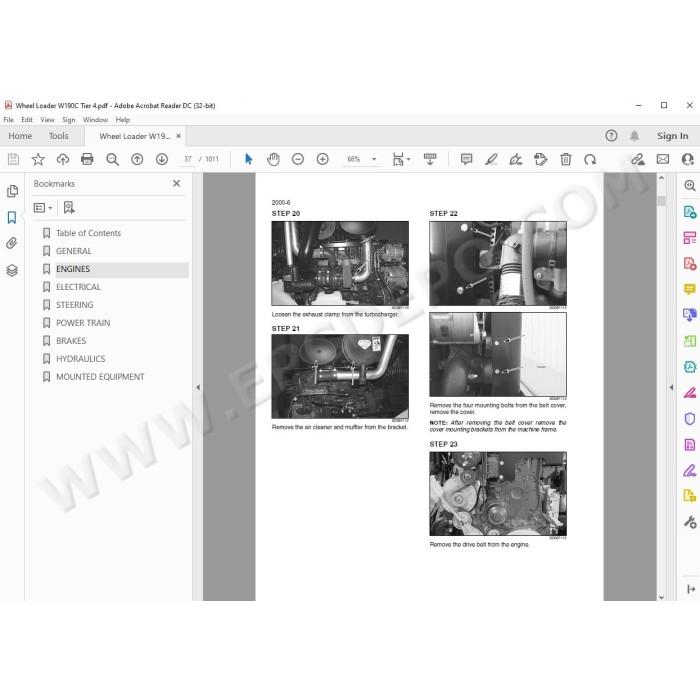Select the Highlight text tool

(491, 159)
